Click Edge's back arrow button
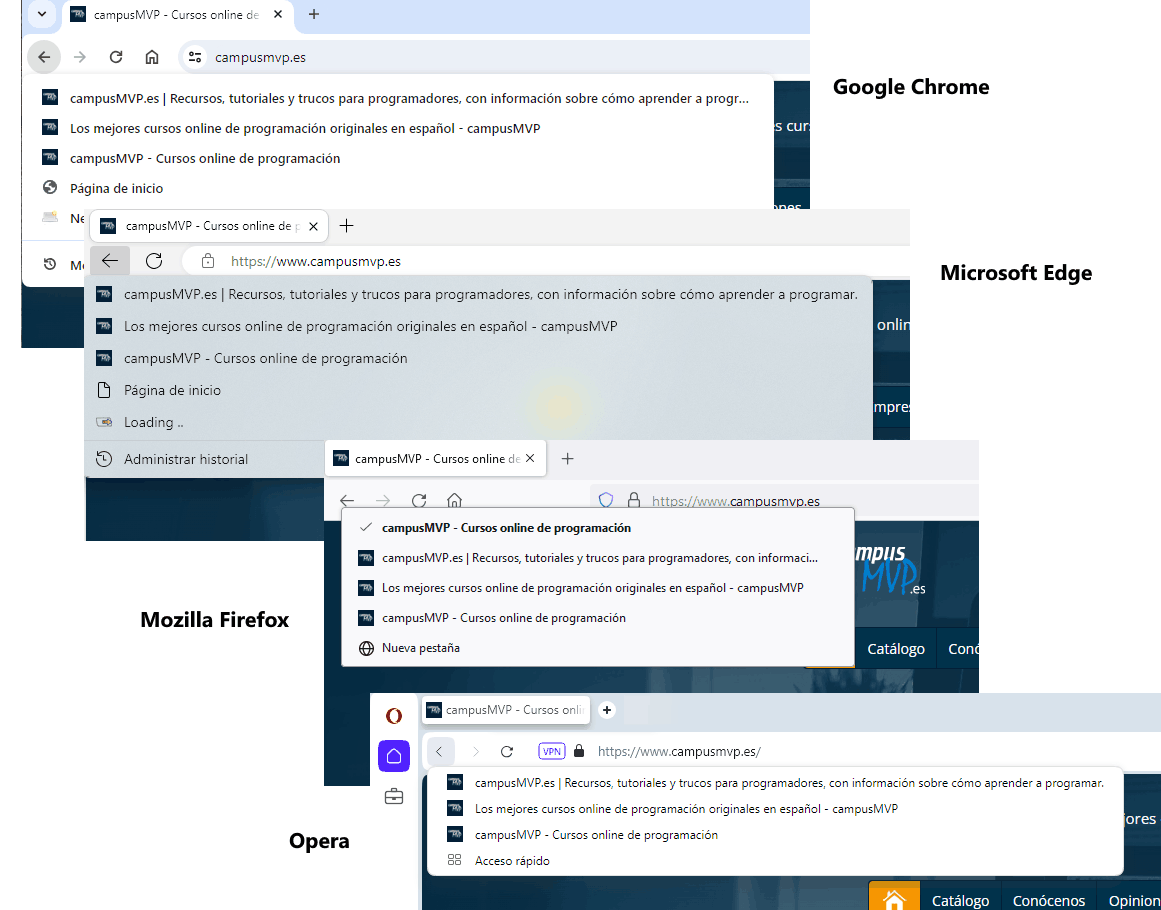Screen dimensions: 1161x910 click(x=109, y=261)
